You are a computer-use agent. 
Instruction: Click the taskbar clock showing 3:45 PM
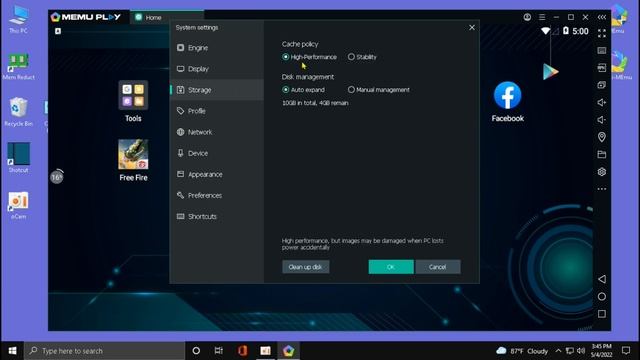pyautogui.click(x=602, y=351)
